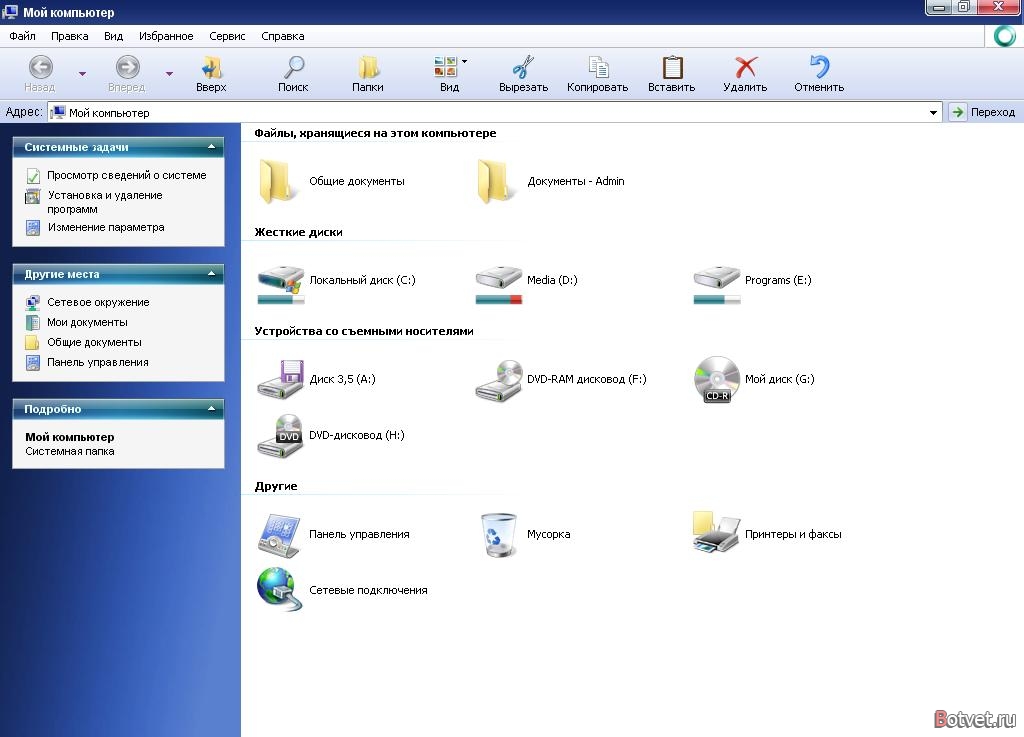Click the Жесткие диски group header
This screenshot has width=1024, height=737.
click(298, 232)
